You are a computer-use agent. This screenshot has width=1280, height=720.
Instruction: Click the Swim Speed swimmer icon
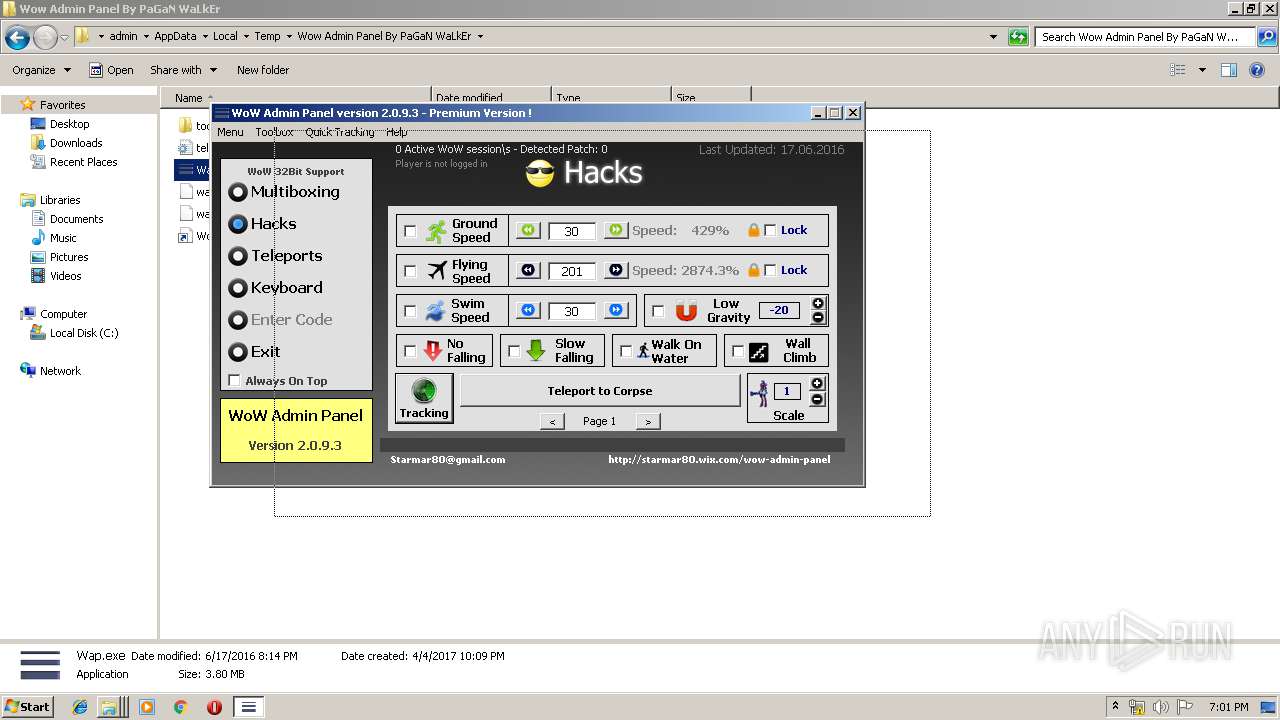(x=436, y=311)
